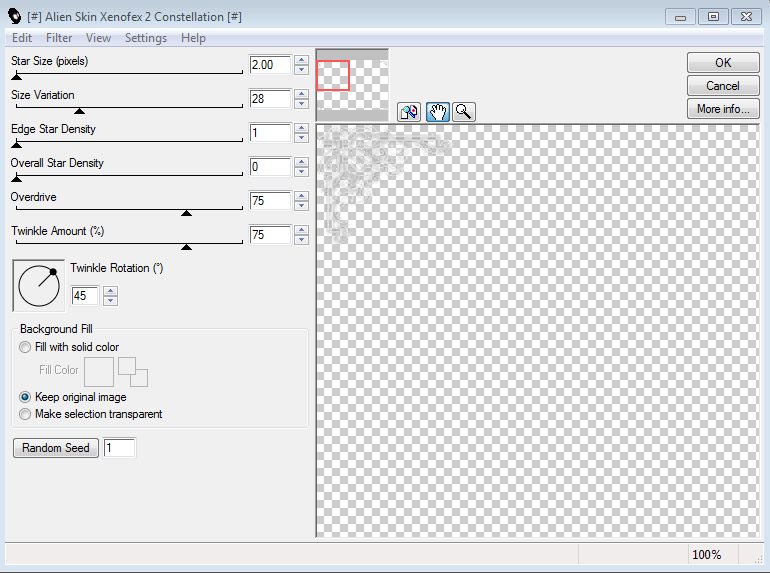Screen dimensions: 770x573
Task: Decrease Twinkle Rotation angle with down arrow
Action: pyautogui.click(x=111, y=301)
